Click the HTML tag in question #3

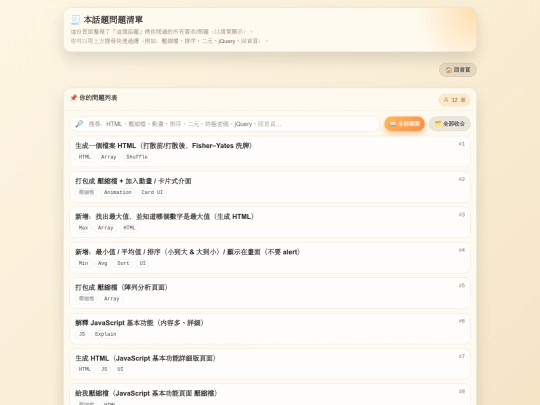pyautogui.click(x=129, y=228)
